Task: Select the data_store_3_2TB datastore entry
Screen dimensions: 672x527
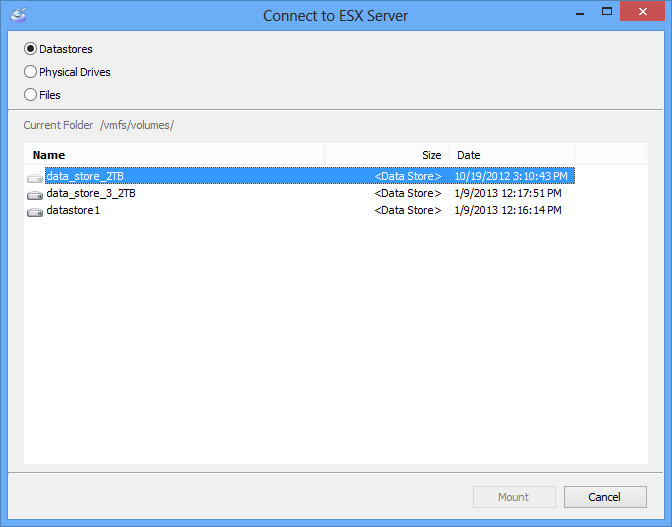Action: point(91,193)
